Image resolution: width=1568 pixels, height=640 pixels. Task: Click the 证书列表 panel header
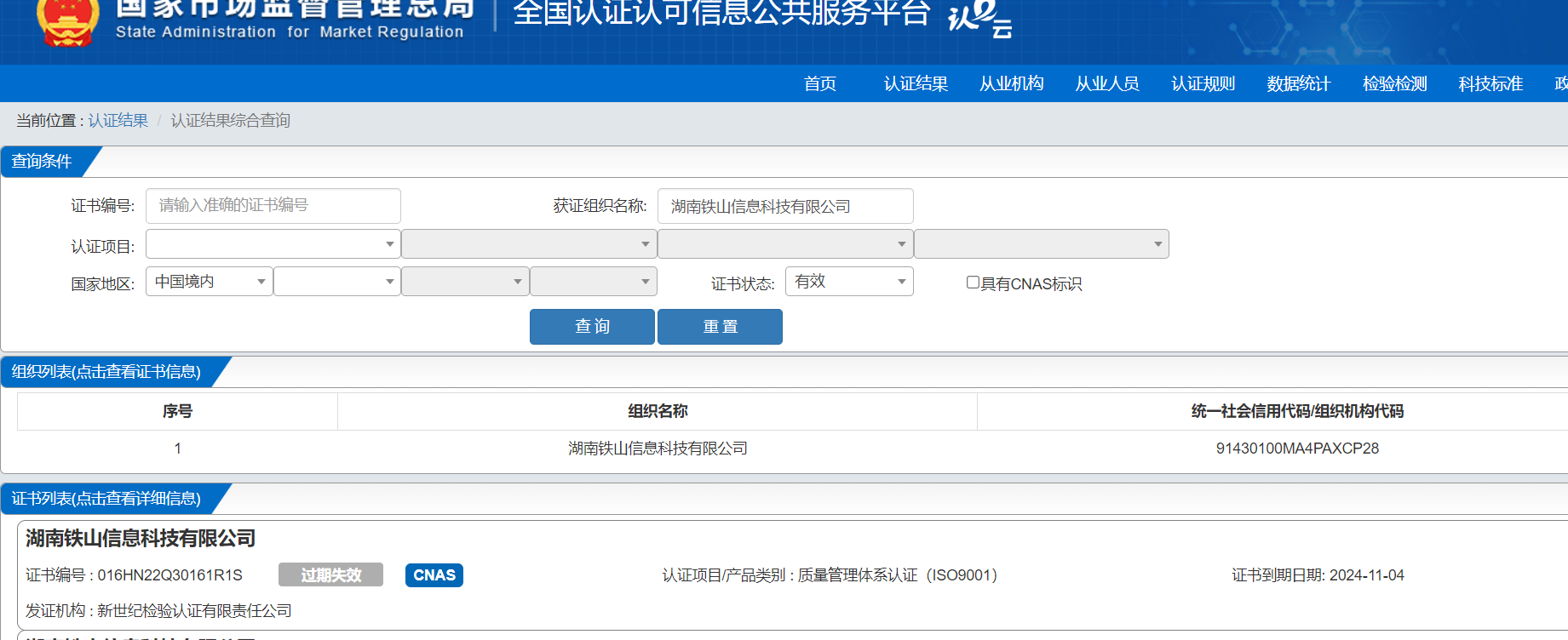pyautogui.click(x=106, y=499)
